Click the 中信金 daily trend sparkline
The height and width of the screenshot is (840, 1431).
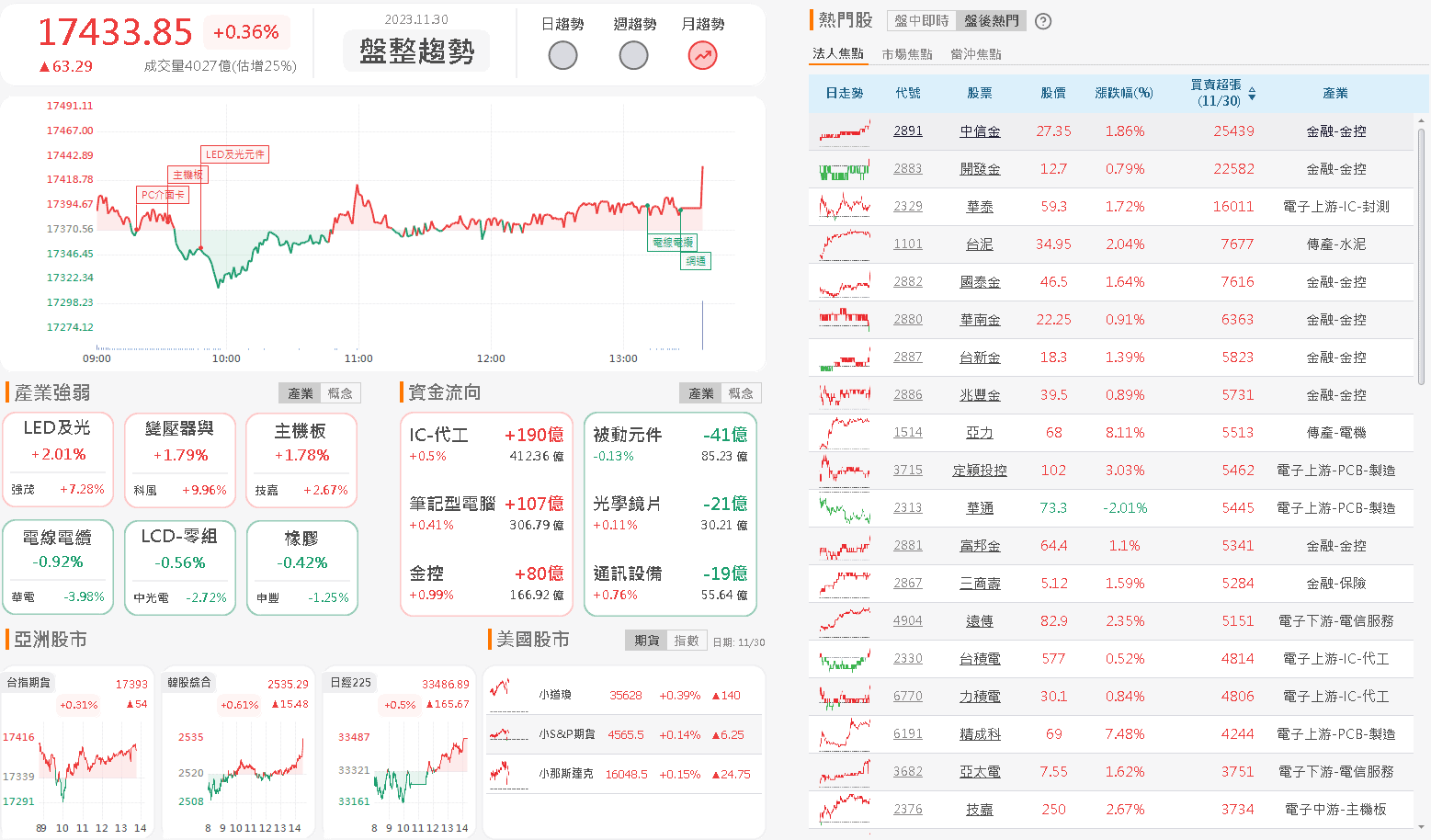point(845,131)
